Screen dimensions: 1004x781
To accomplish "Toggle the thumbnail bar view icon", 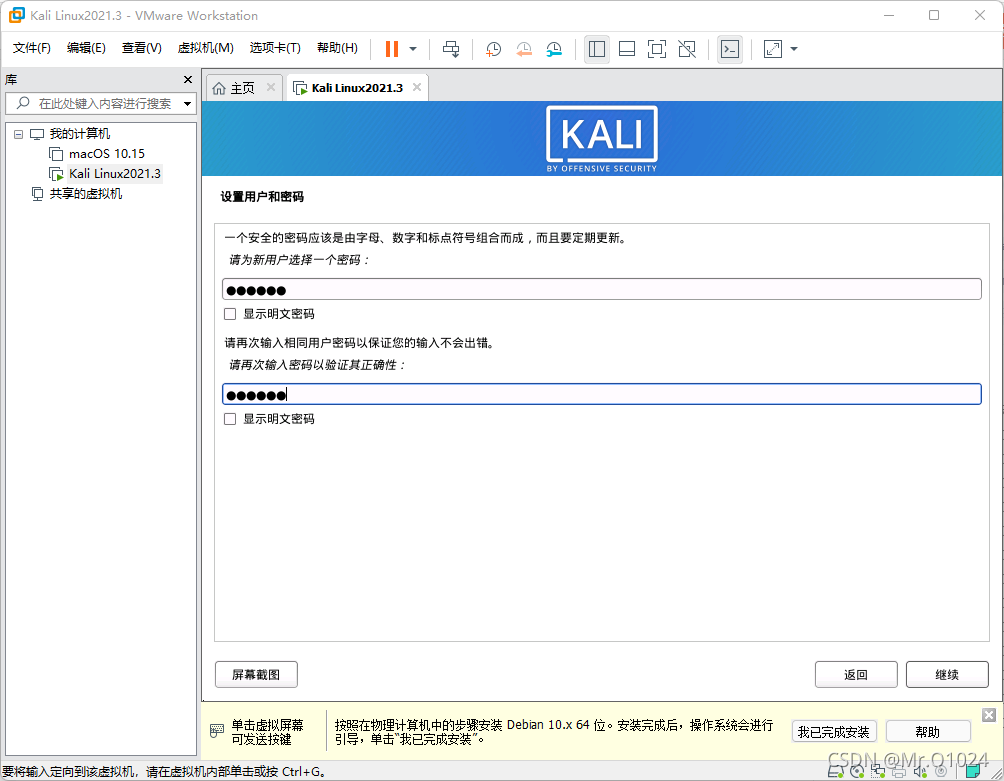I will [627, 49].
